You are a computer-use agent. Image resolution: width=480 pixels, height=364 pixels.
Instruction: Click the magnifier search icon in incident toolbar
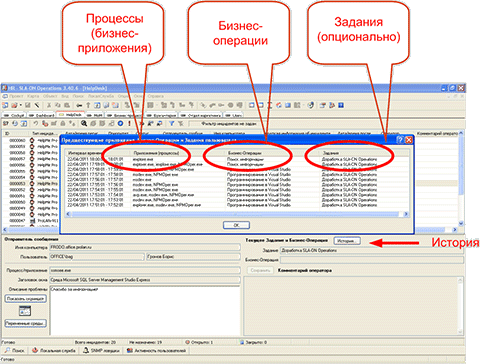tap(84, 124)
